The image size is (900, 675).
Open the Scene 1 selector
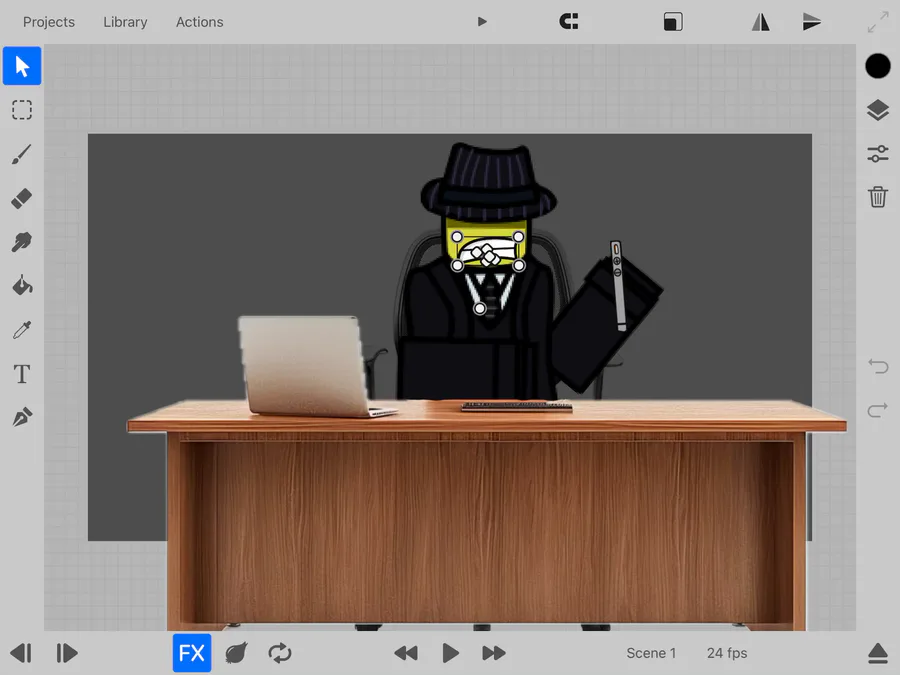(651, 653)
